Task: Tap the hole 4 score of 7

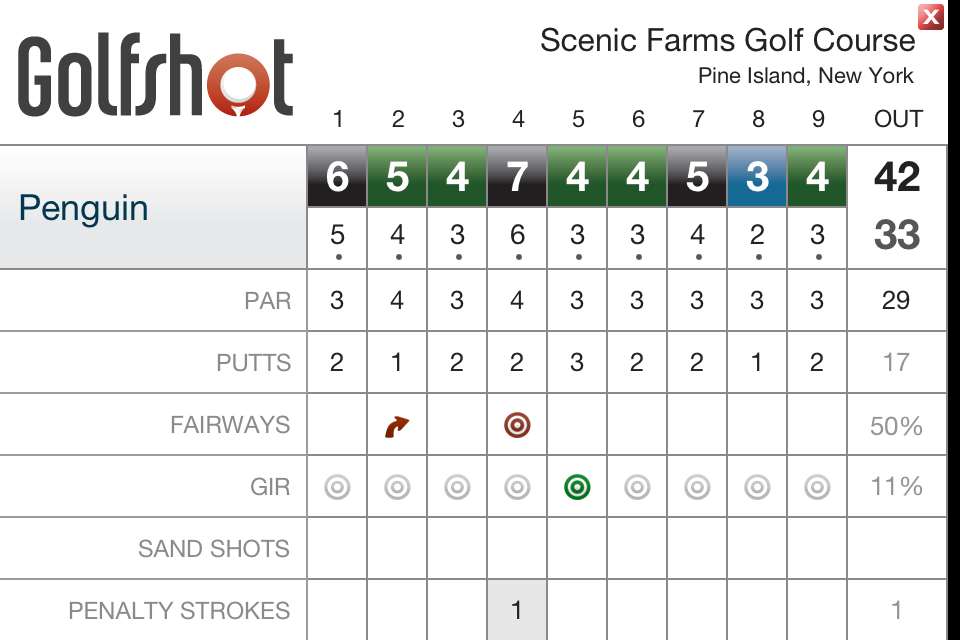Action: point(517,177)
